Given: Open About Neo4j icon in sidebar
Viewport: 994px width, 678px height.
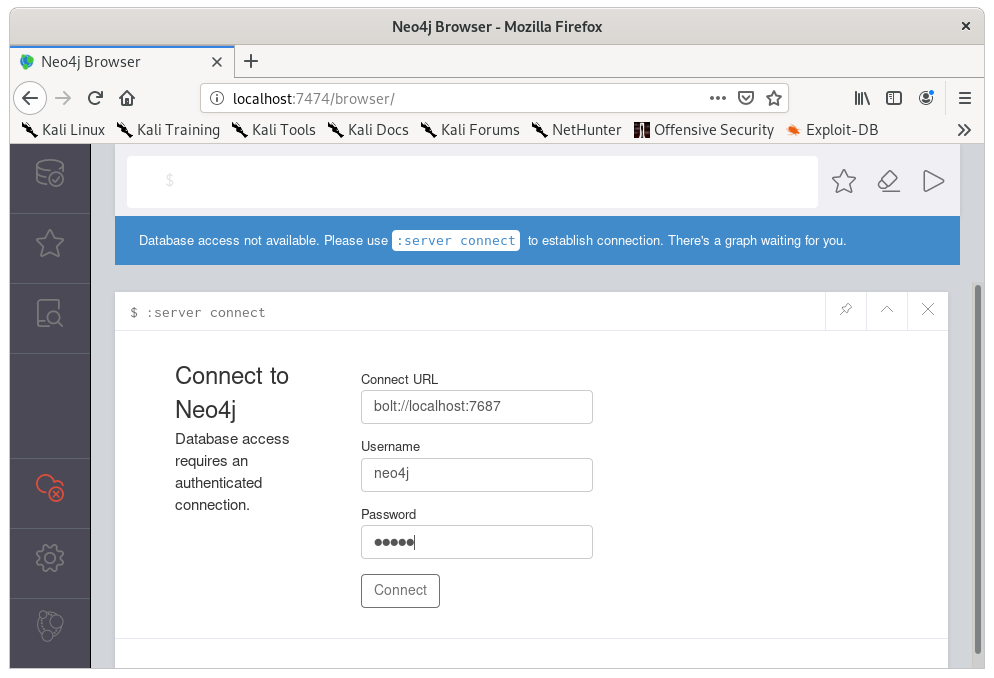Looking at the screenshot, I should (50, 626).
